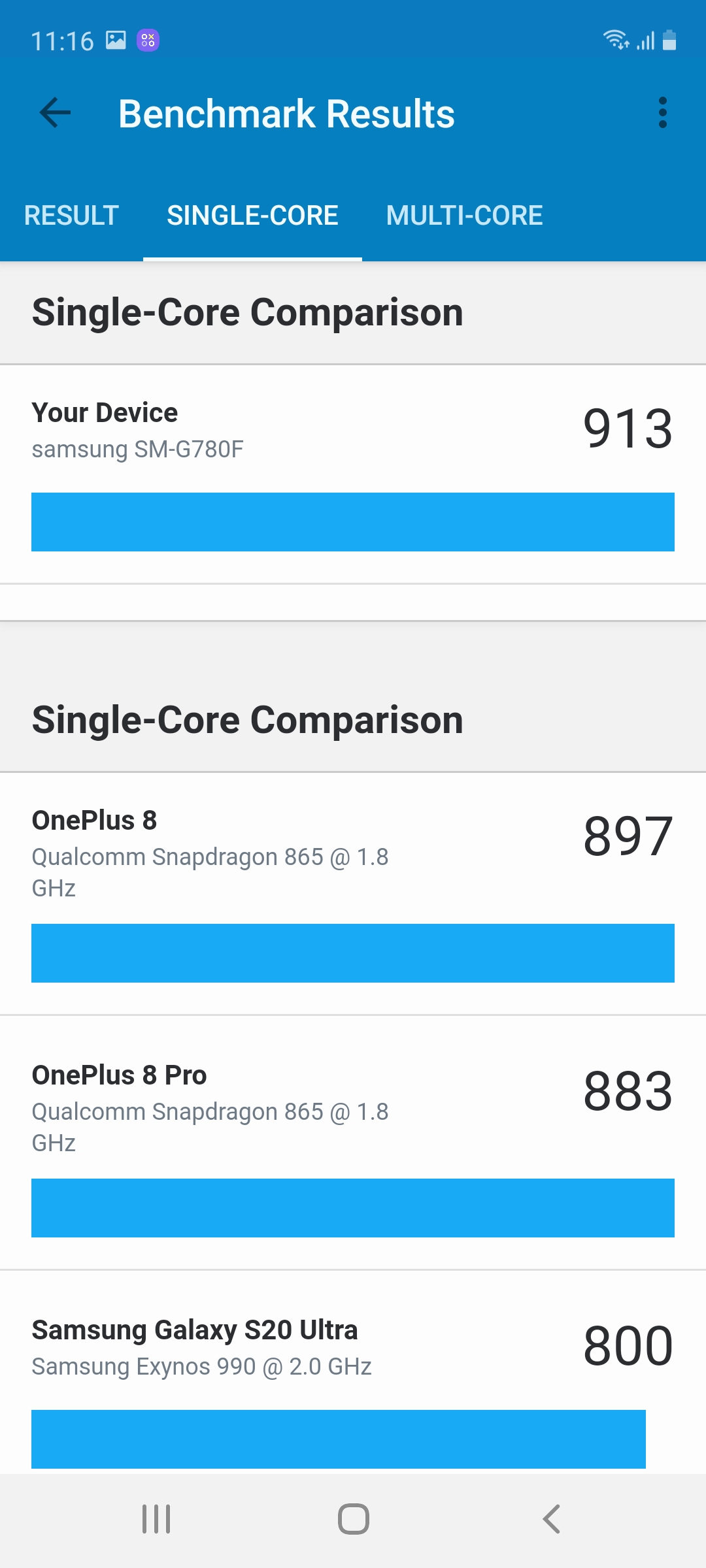Viewport: 706px width, 1568px height.
Task: Tap the Wi-Fi status icon
Action: [615, 41]
